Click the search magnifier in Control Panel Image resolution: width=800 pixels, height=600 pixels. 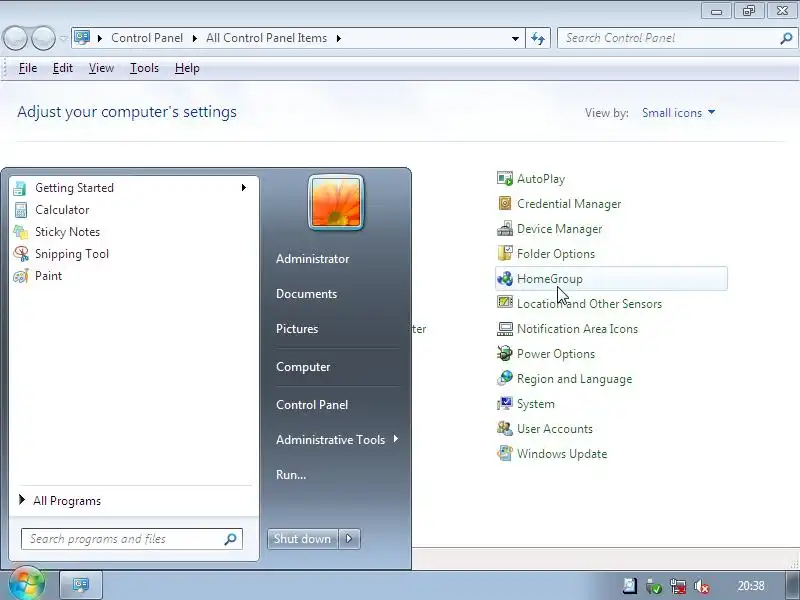coord(786,38)
